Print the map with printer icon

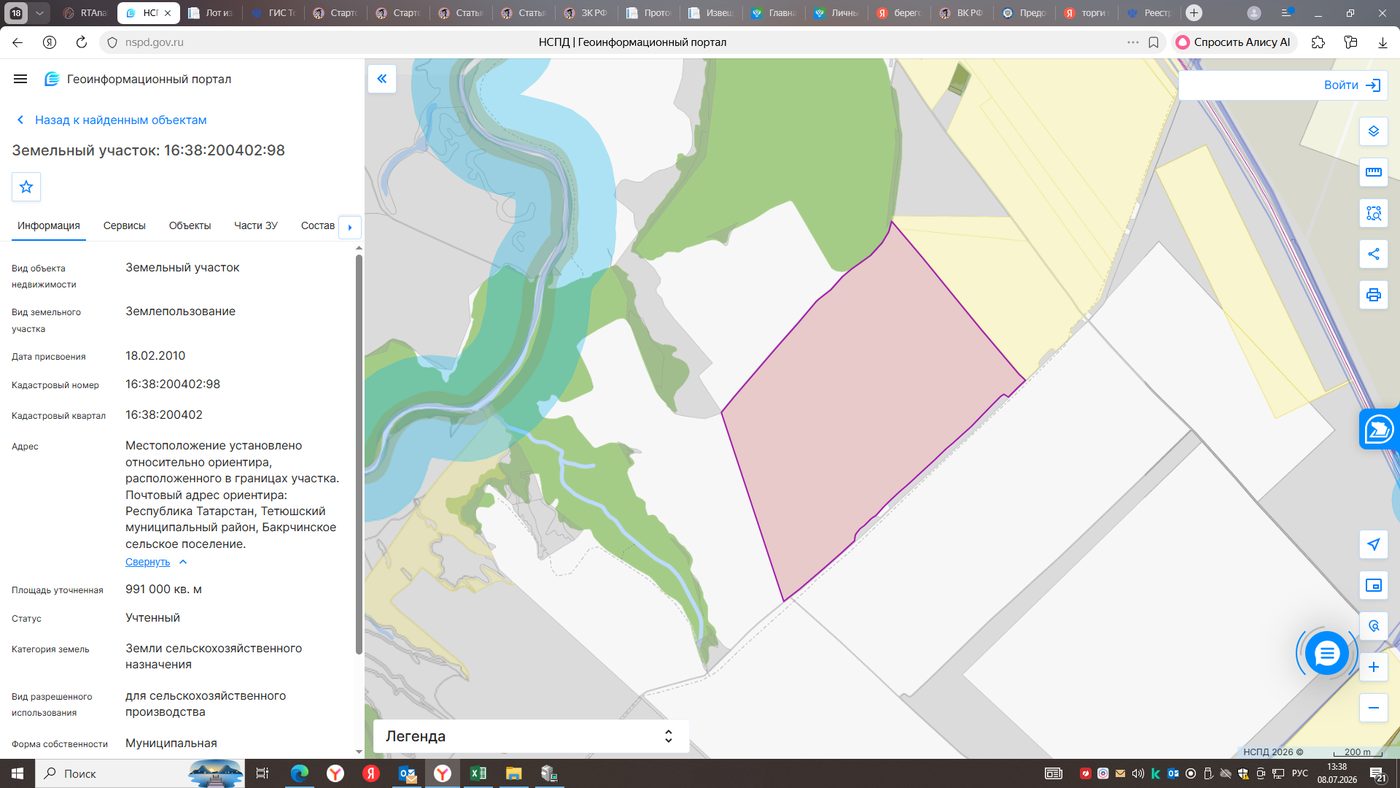pyautogui.click(x=1373, y=295)
